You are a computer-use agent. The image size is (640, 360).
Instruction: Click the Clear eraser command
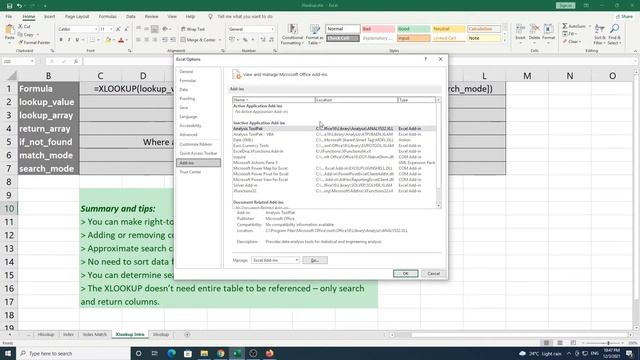pos(571,42)
